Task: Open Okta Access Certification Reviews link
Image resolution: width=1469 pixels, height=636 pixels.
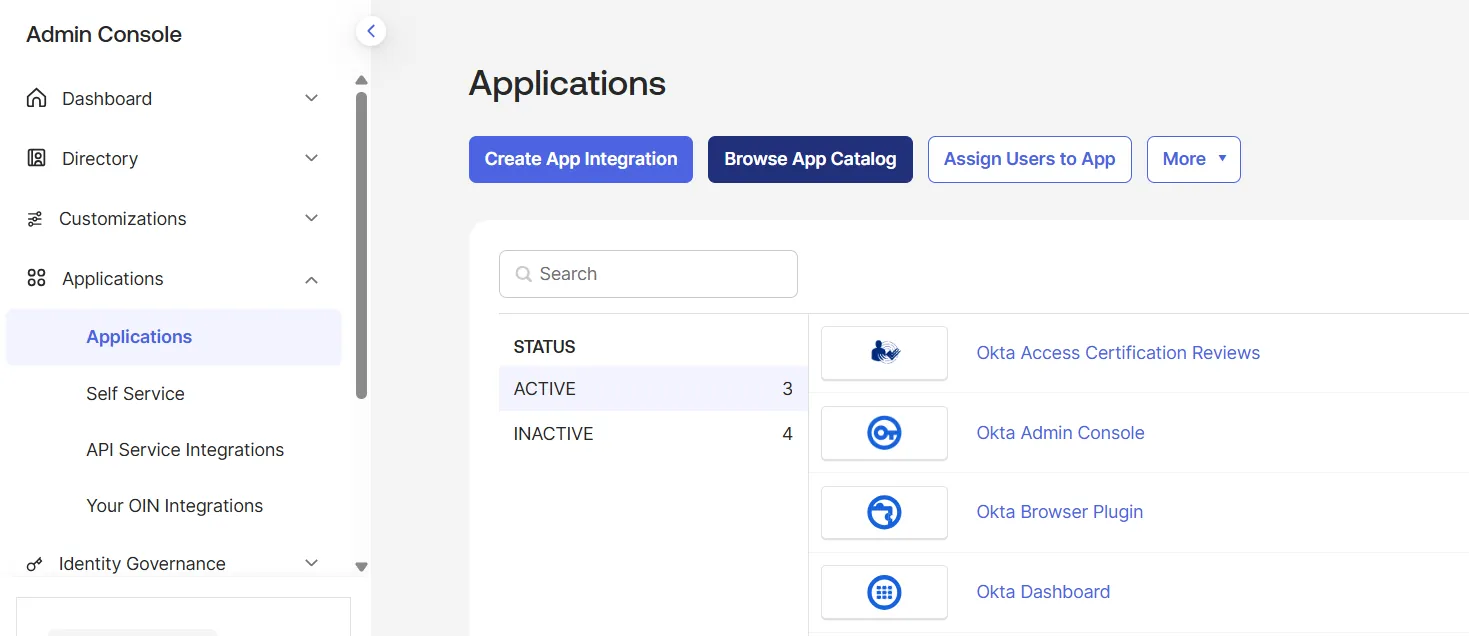Action: pos(1118,353)
